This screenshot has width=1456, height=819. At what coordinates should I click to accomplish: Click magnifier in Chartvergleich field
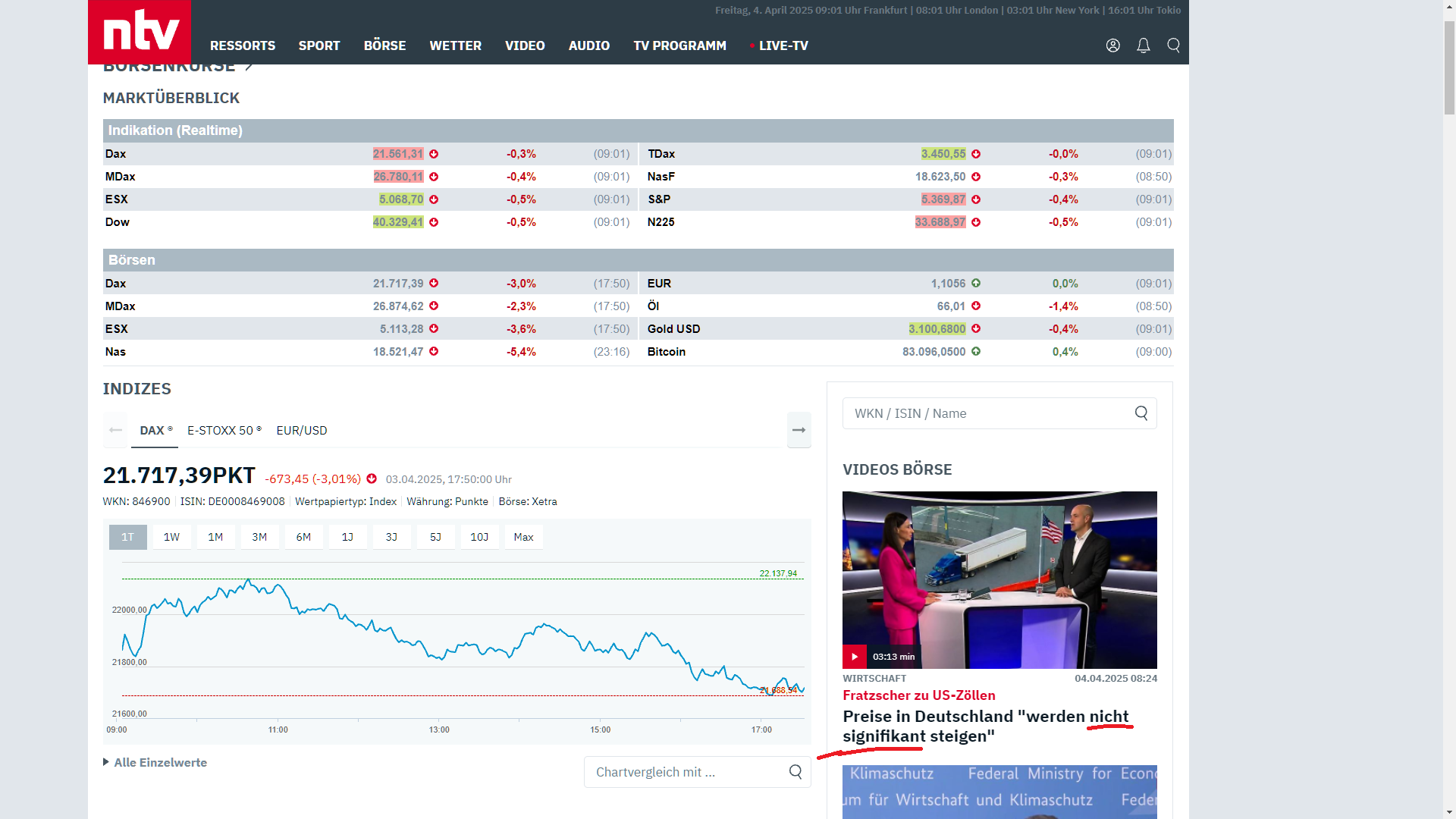click(795, 772)
